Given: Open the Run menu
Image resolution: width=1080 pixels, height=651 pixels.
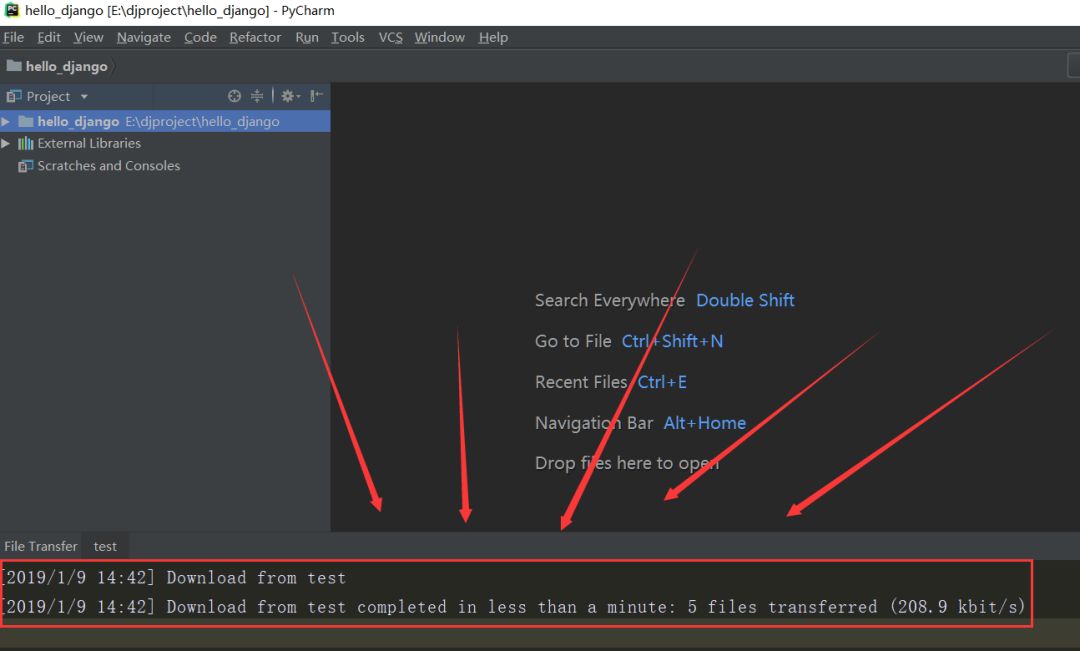Looking at the screenshot, I should [306, 37].
